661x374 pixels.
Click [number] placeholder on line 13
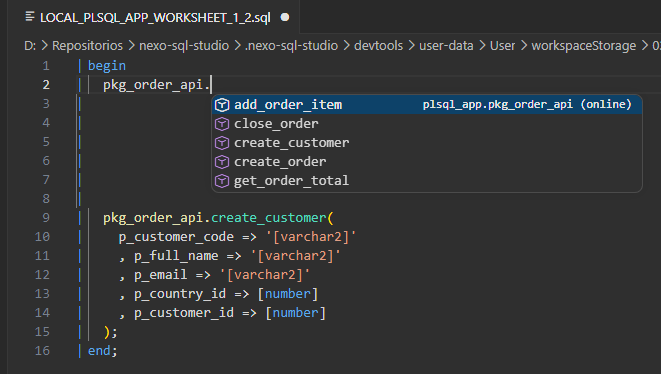(288, 294)
